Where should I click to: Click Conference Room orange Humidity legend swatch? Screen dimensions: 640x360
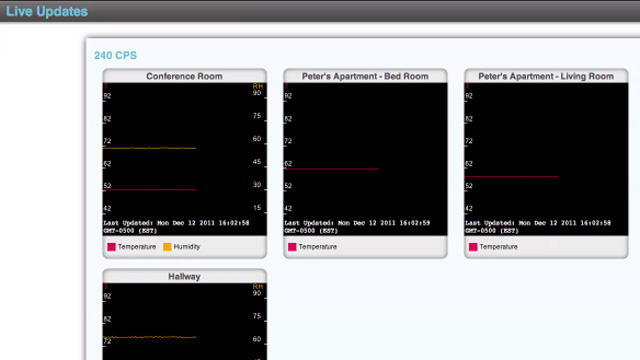click(x=167, y=247)
